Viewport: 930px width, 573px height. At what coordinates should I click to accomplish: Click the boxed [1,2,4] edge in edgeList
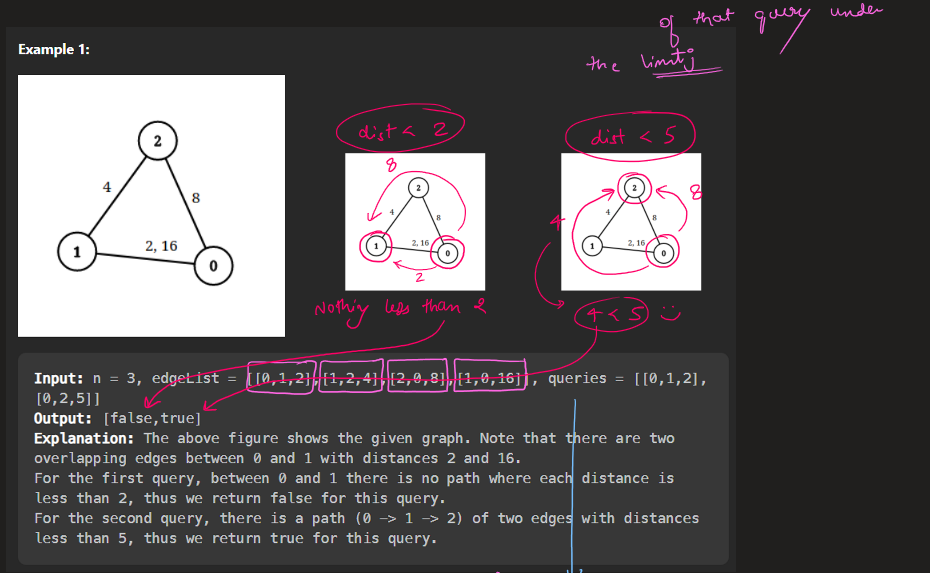point(351,378)
